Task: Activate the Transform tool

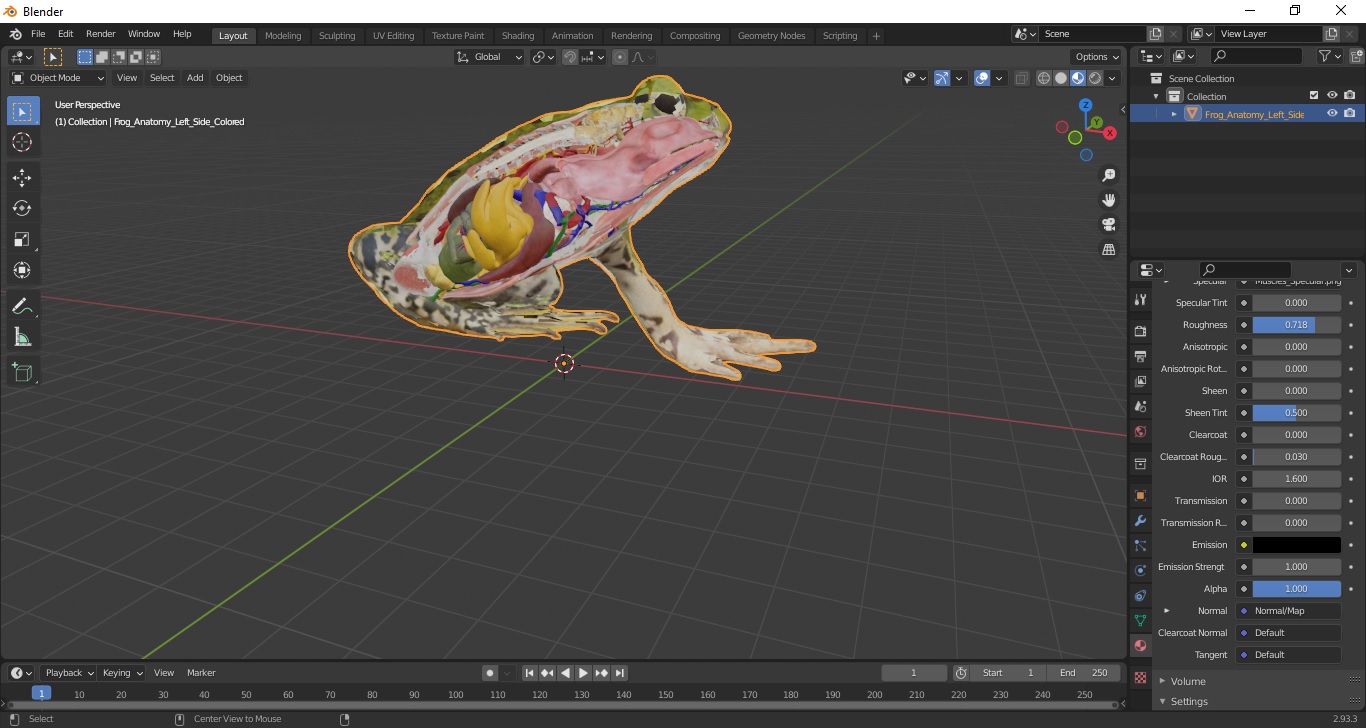Action: [x=22, y=270]
